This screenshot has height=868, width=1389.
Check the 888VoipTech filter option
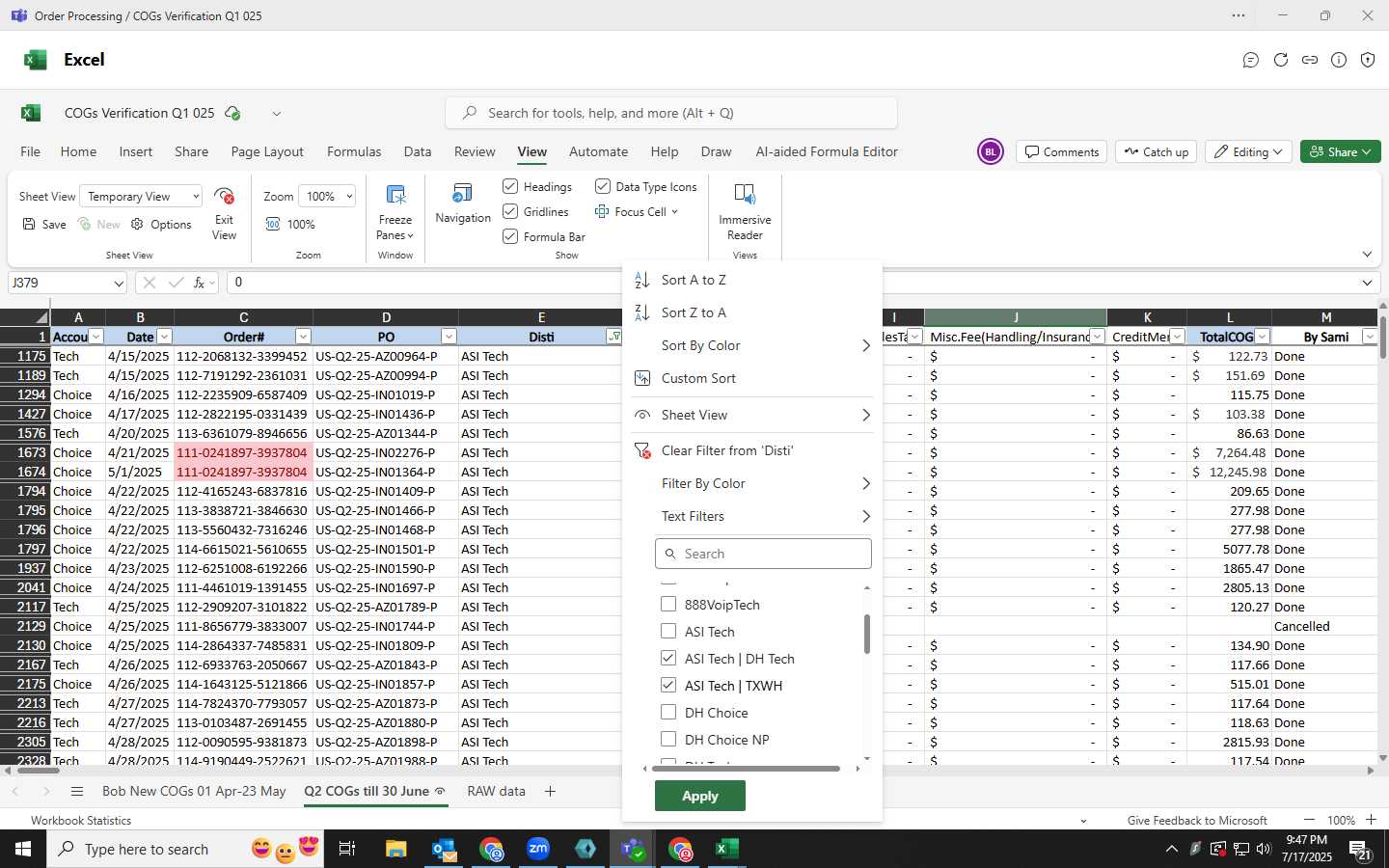point(668,605)
